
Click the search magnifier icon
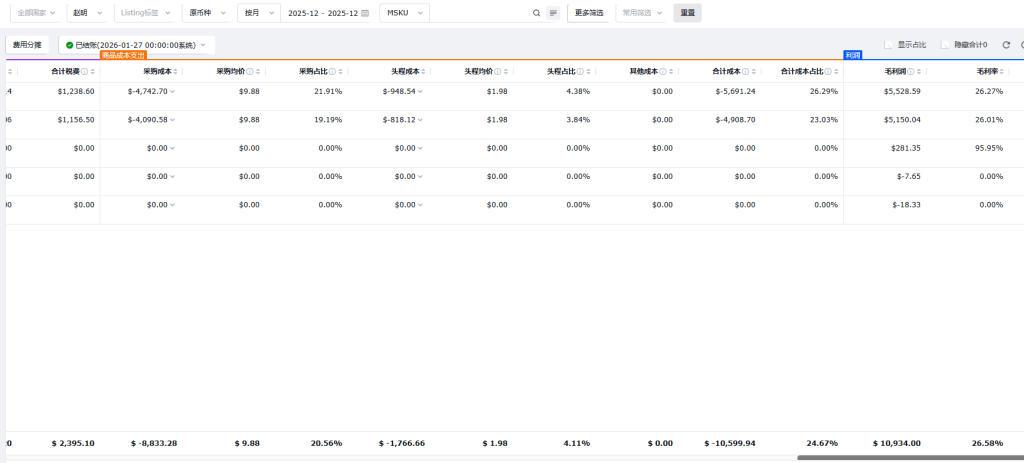tap(536, 13)
